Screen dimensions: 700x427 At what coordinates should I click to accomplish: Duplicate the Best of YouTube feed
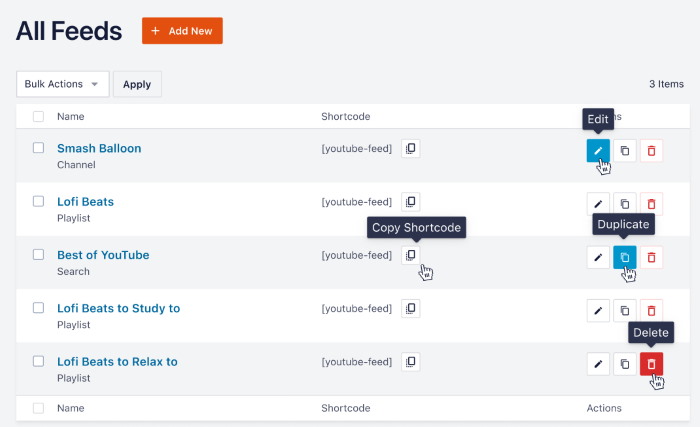pyautogui.click(x=624, y=257)
